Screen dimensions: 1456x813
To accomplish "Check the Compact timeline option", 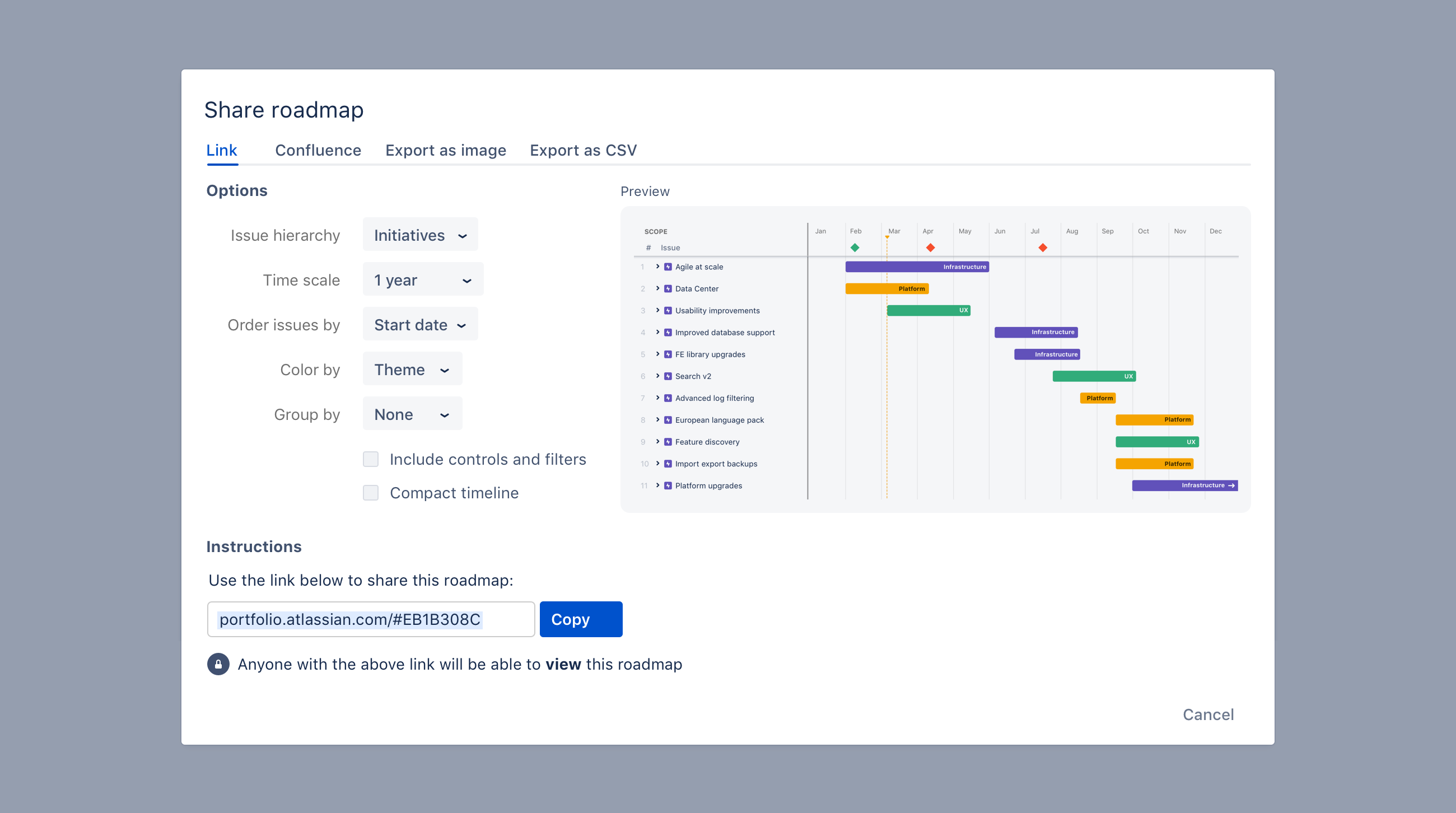I will click(x=371, y=493).
